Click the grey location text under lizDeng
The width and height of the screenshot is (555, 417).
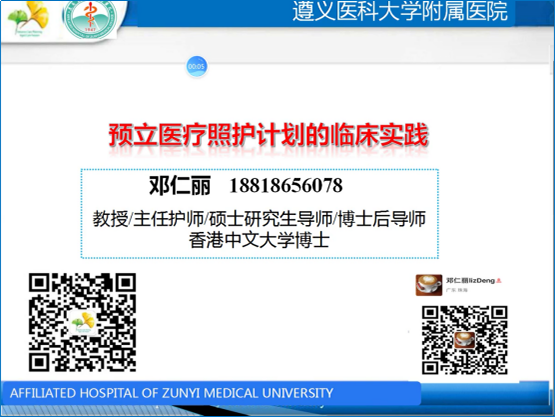pos(457,290)
